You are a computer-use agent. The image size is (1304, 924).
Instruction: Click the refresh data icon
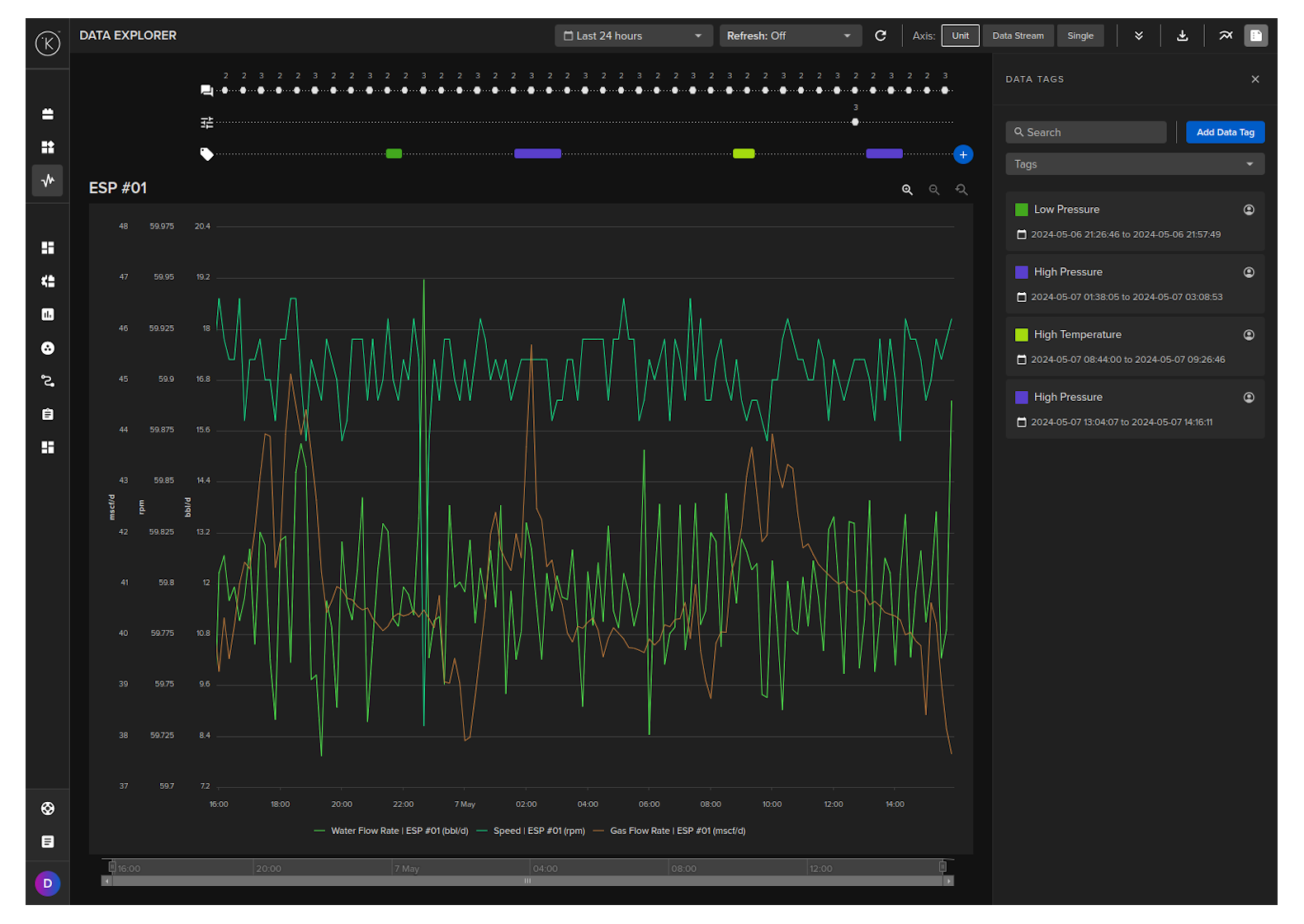pyautogui.click(x=881, y=35)
